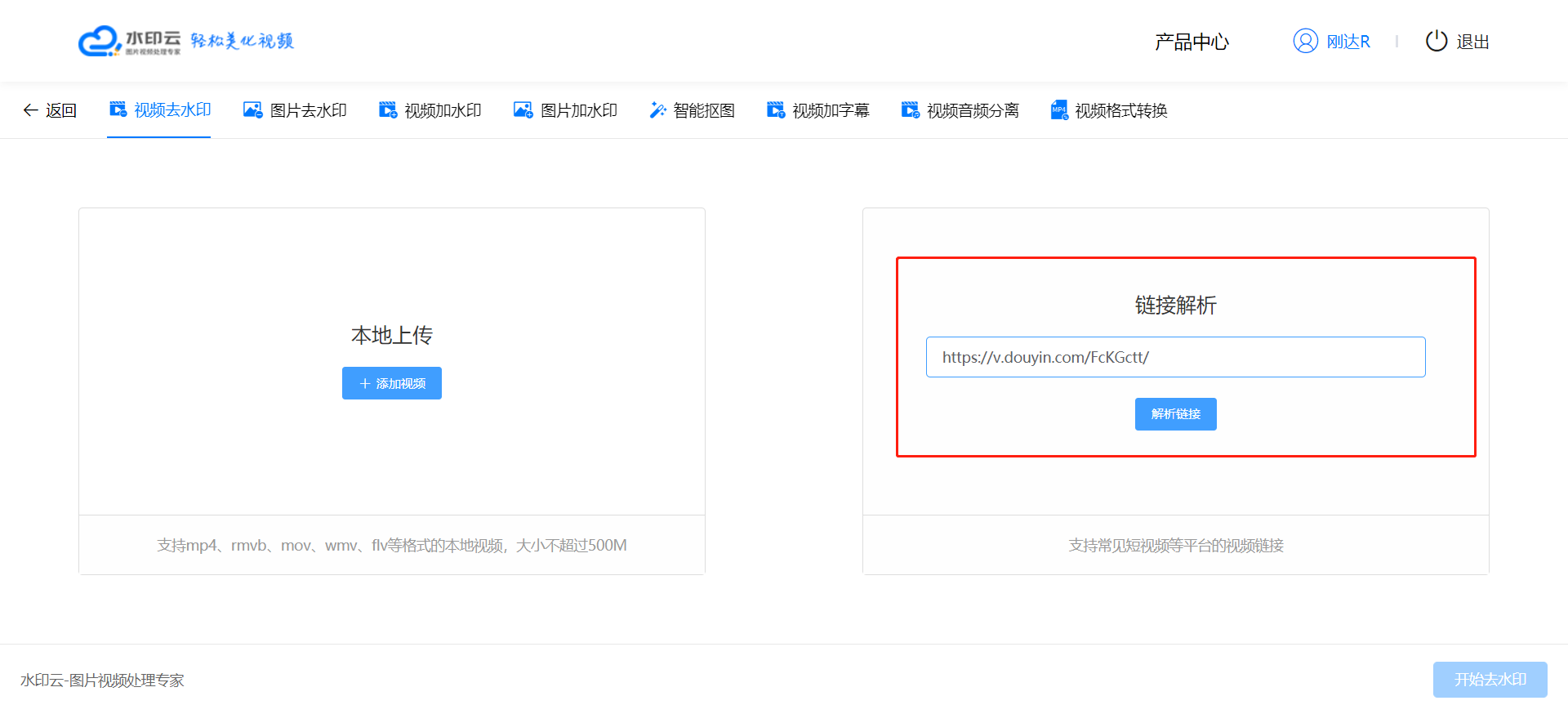Open 产品中心 in the header
The height and width of the screenshot is (714, 1568).
(1192, 42)
